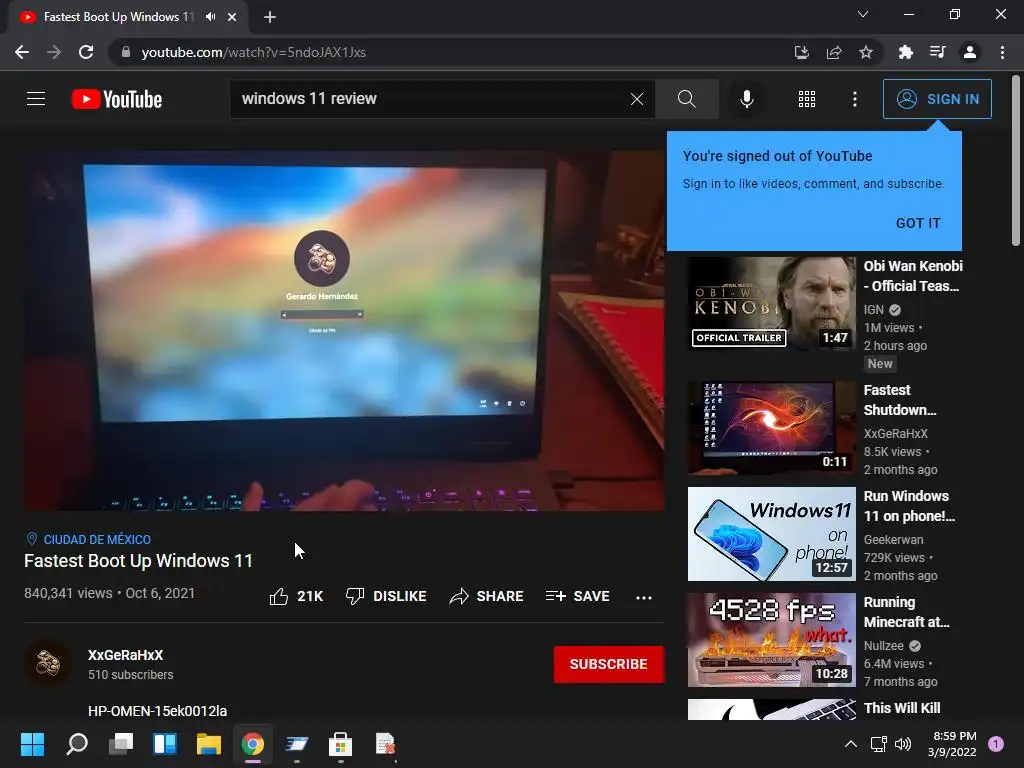This screenshot has width=1024, height=768.
Task: Open XxGeRaHxX channel name link
Action: tap(125, 655)
